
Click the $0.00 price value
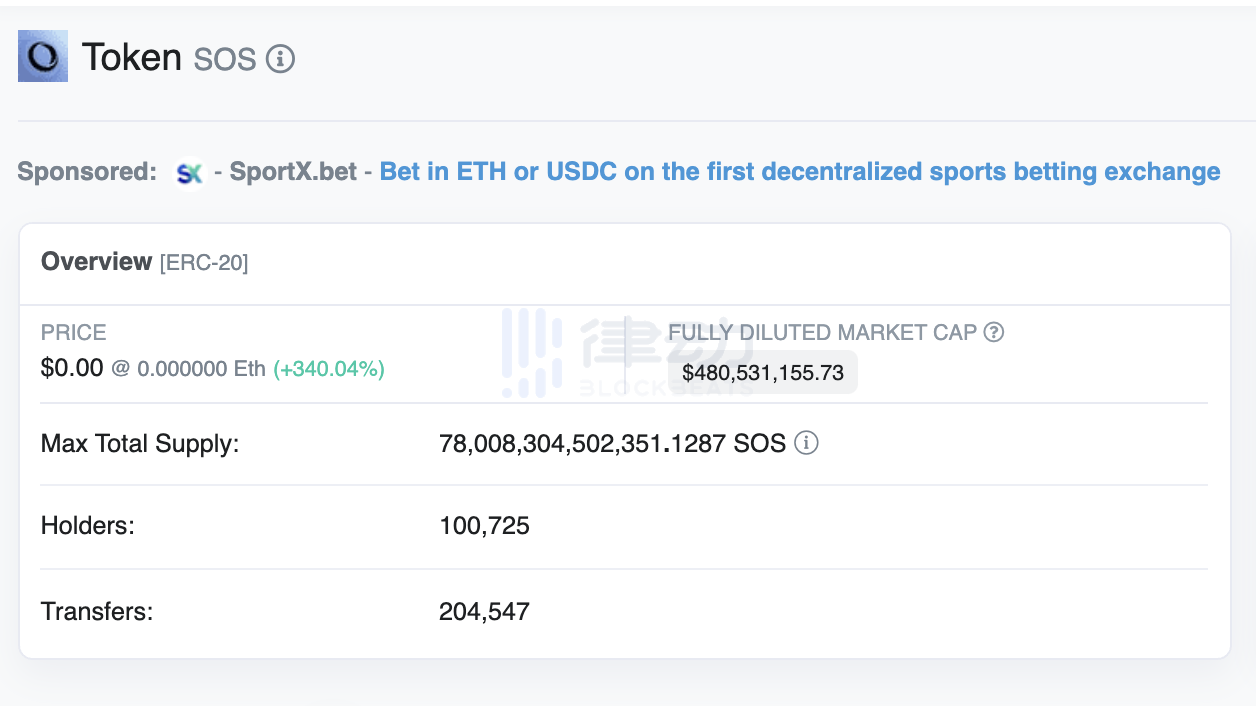72,368
